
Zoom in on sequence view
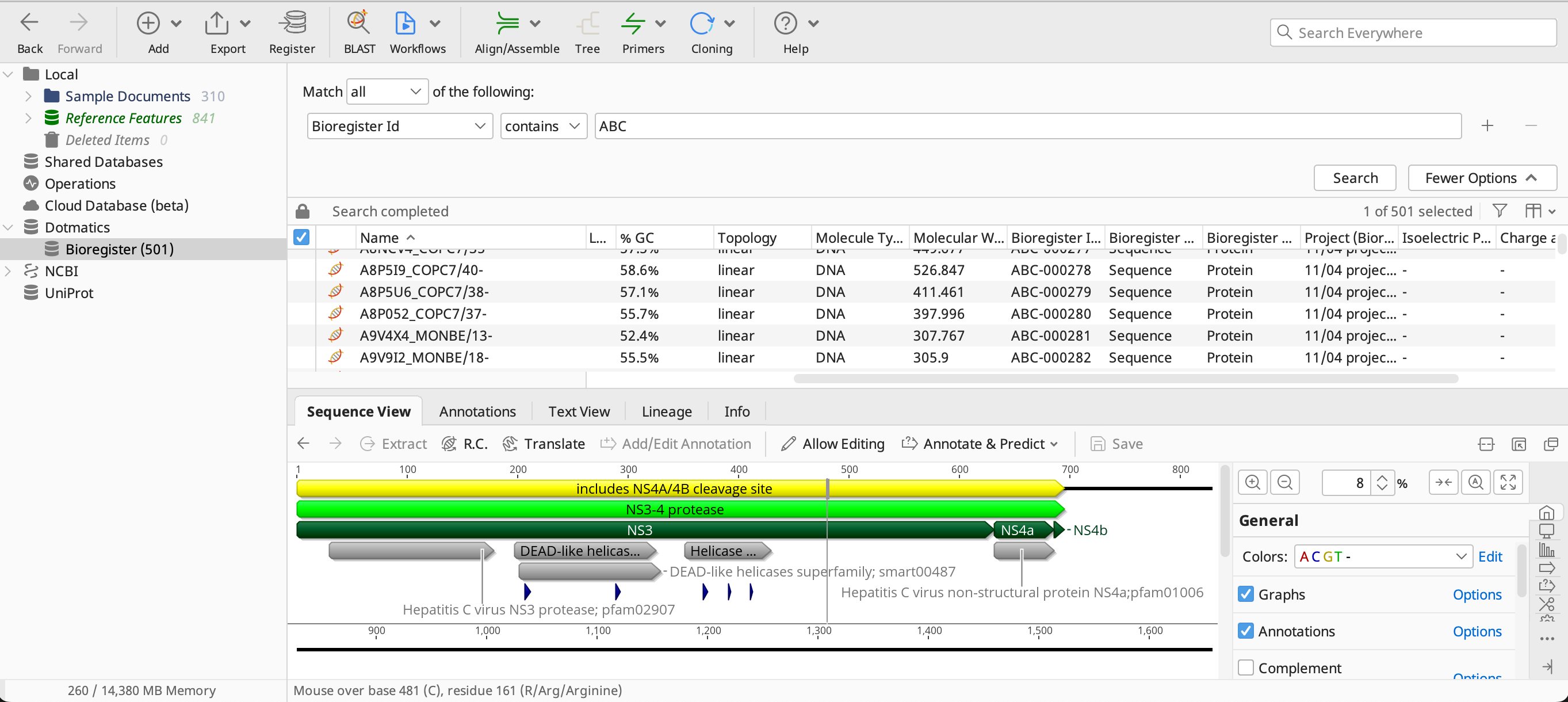click(1252, 483)
